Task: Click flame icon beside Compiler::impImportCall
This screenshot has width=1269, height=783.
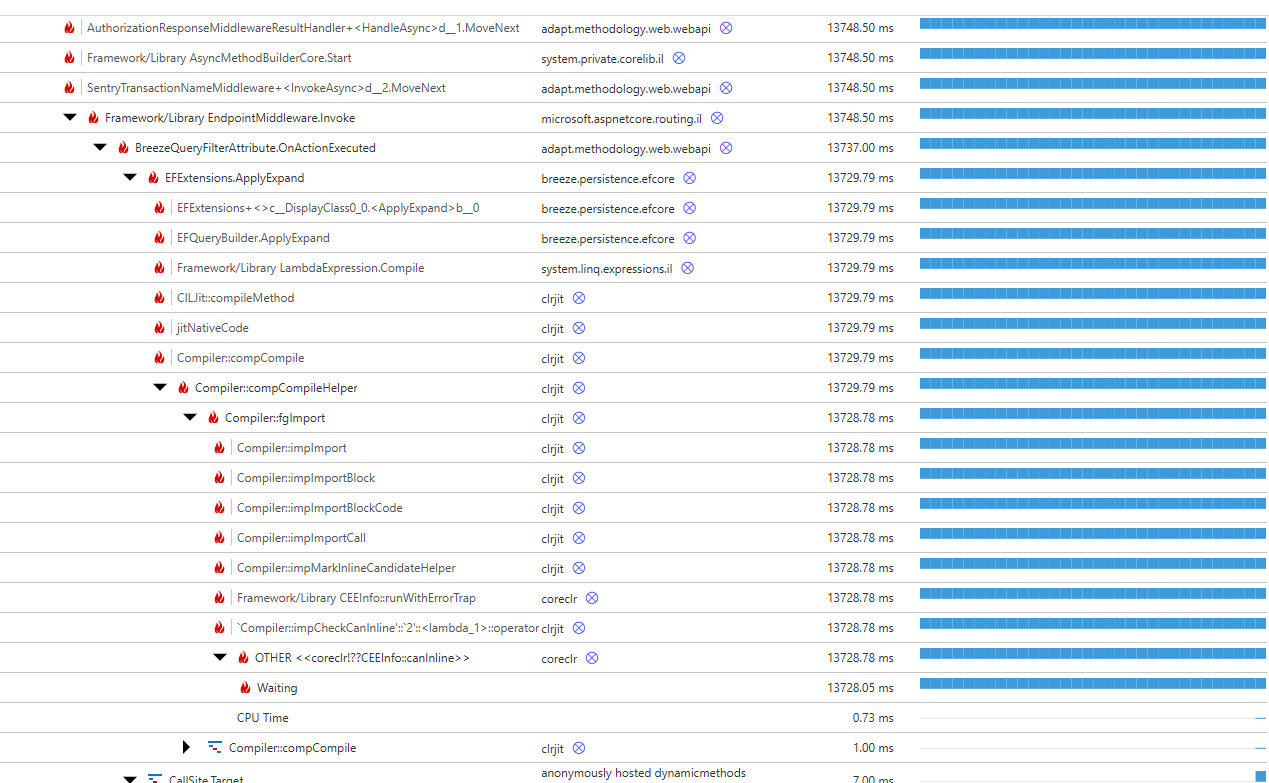Action: pyautogui.click(x=219, y=538)
